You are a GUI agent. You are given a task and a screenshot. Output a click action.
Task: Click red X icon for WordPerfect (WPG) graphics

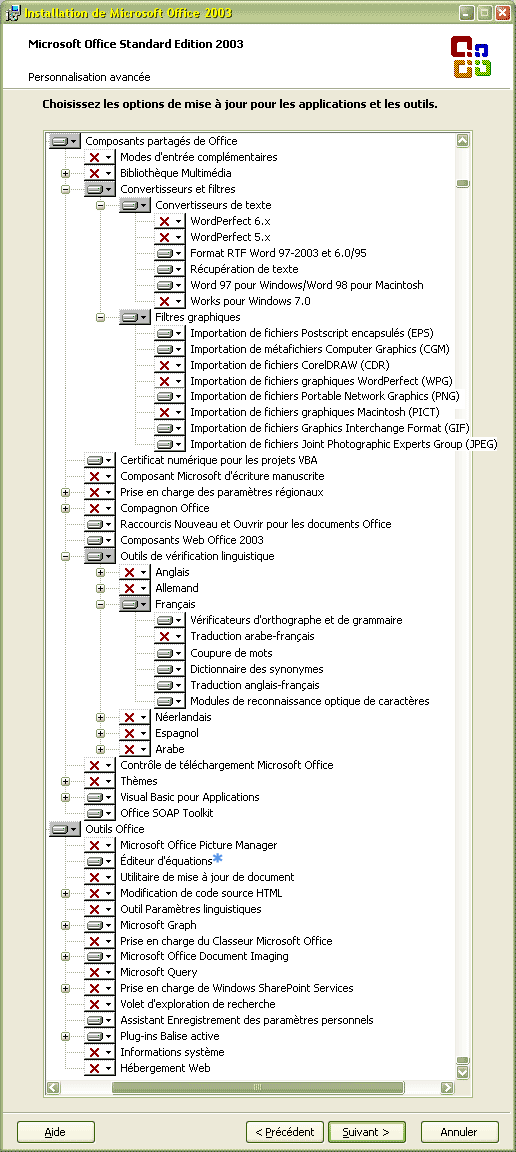click(x=165, y=381)
